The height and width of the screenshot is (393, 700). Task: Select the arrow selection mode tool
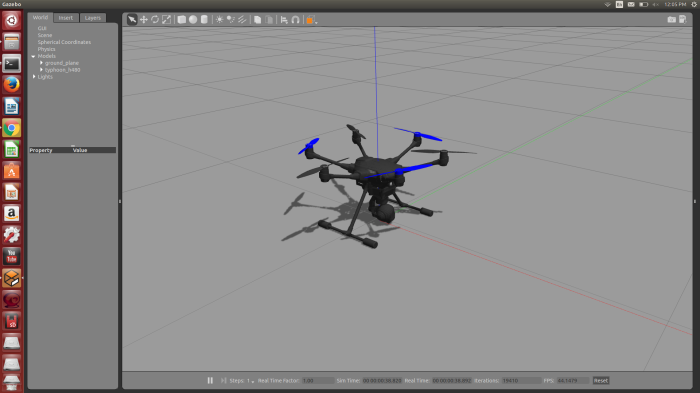[x=132, y=19]
